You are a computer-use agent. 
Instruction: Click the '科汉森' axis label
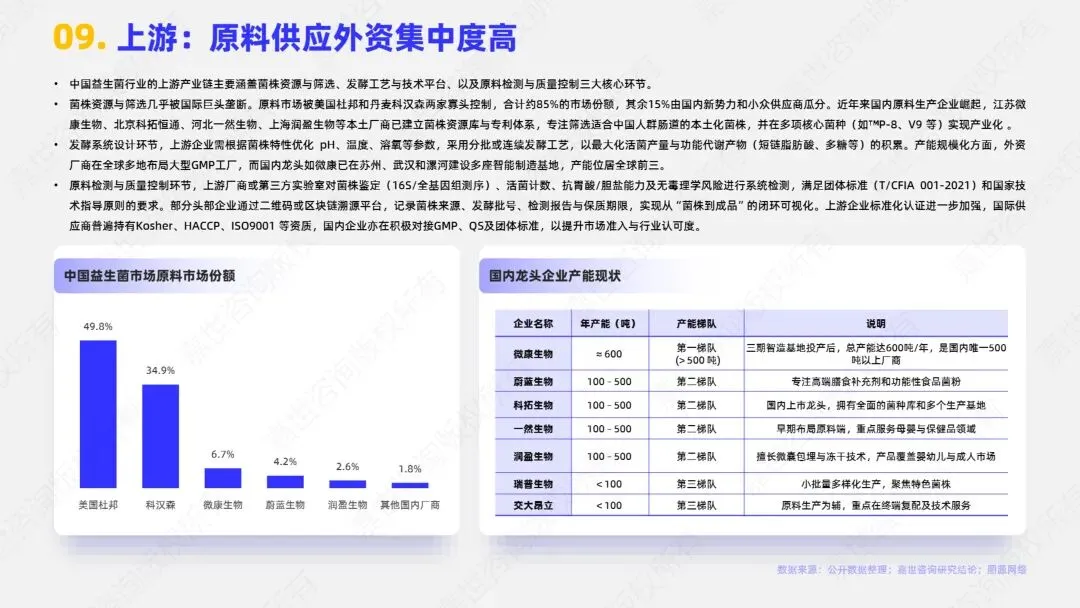coord(160,505)
